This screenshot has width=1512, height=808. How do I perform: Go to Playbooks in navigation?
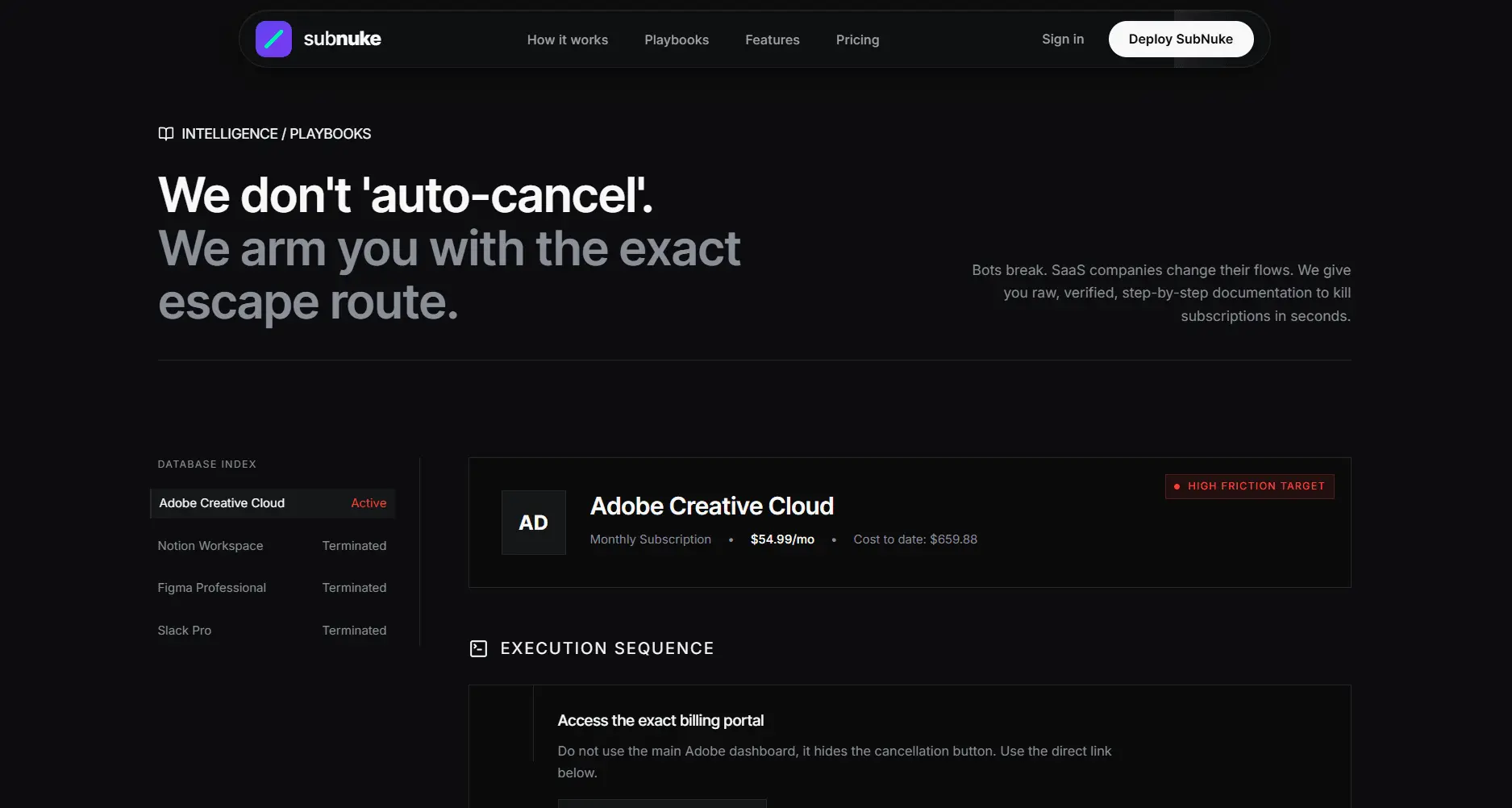coord(677,40)
